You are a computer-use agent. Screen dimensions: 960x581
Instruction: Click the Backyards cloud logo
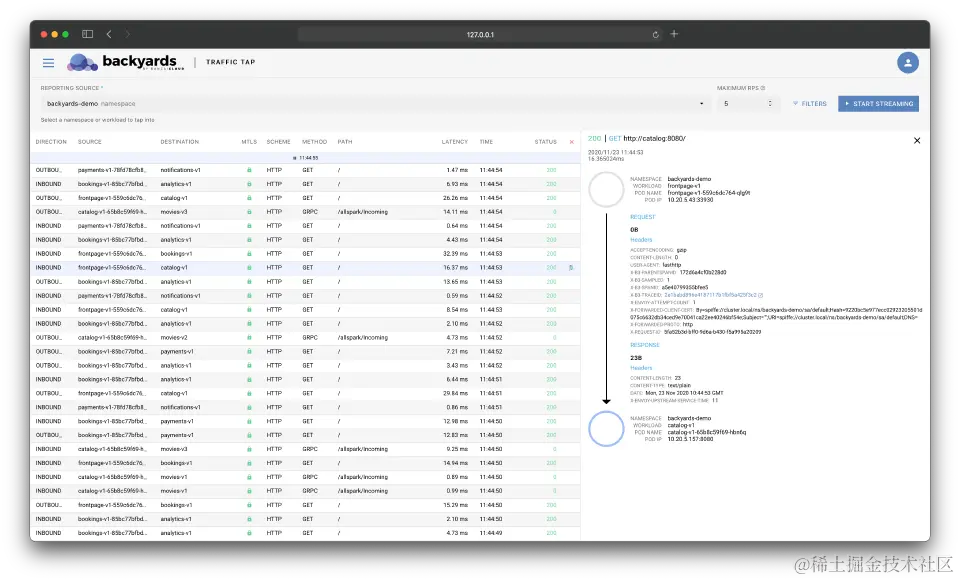coord(83,62)
